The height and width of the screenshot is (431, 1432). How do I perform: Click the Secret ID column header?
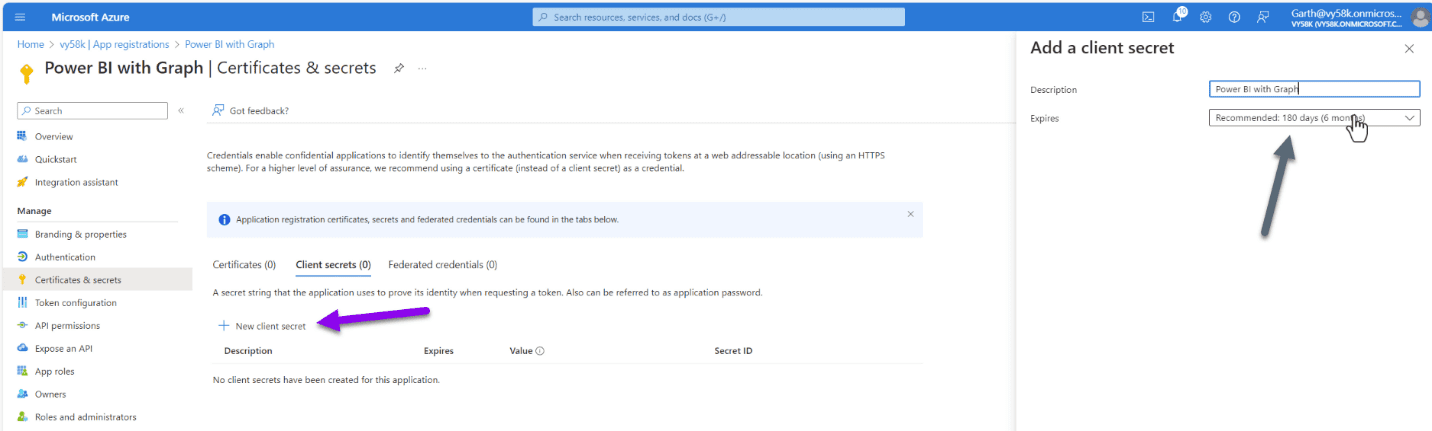tap(733, 351)
